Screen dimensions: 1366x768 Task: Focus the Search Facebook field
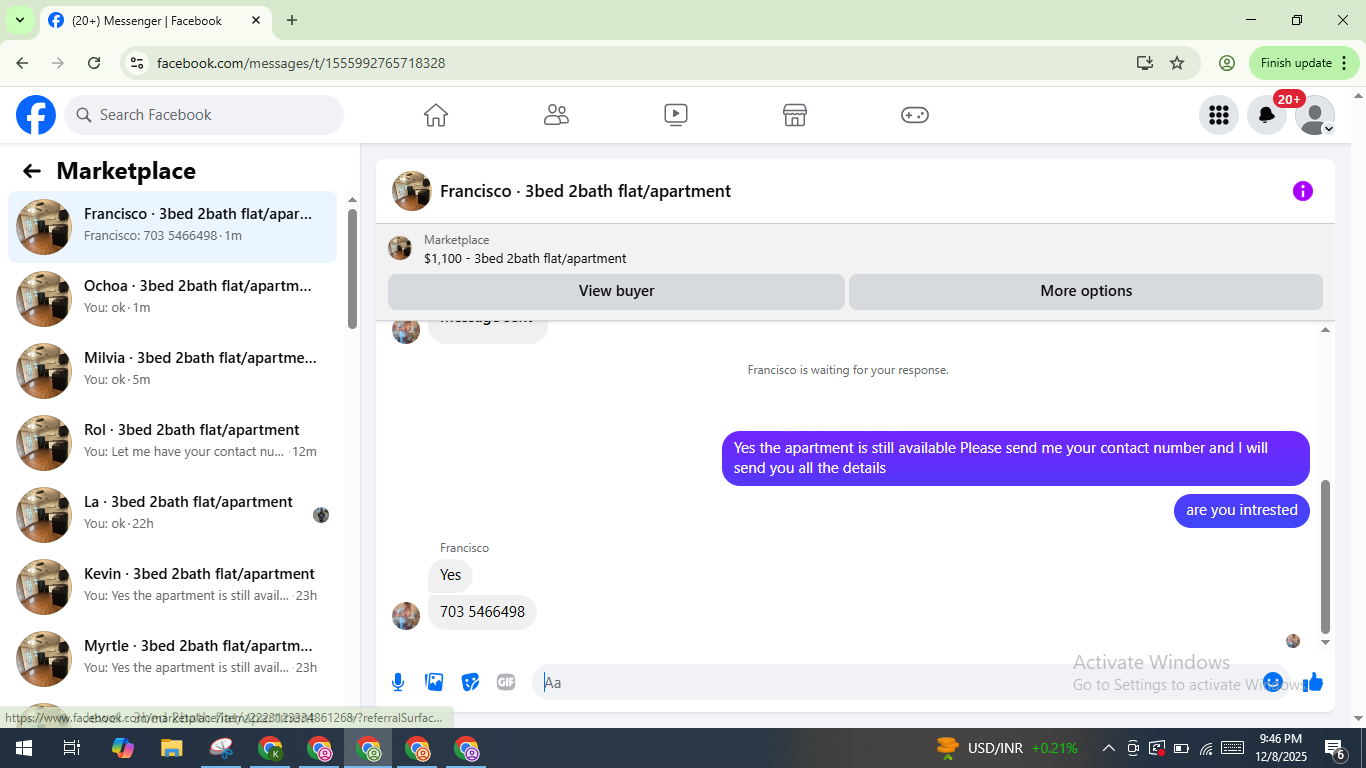(204, 115)
